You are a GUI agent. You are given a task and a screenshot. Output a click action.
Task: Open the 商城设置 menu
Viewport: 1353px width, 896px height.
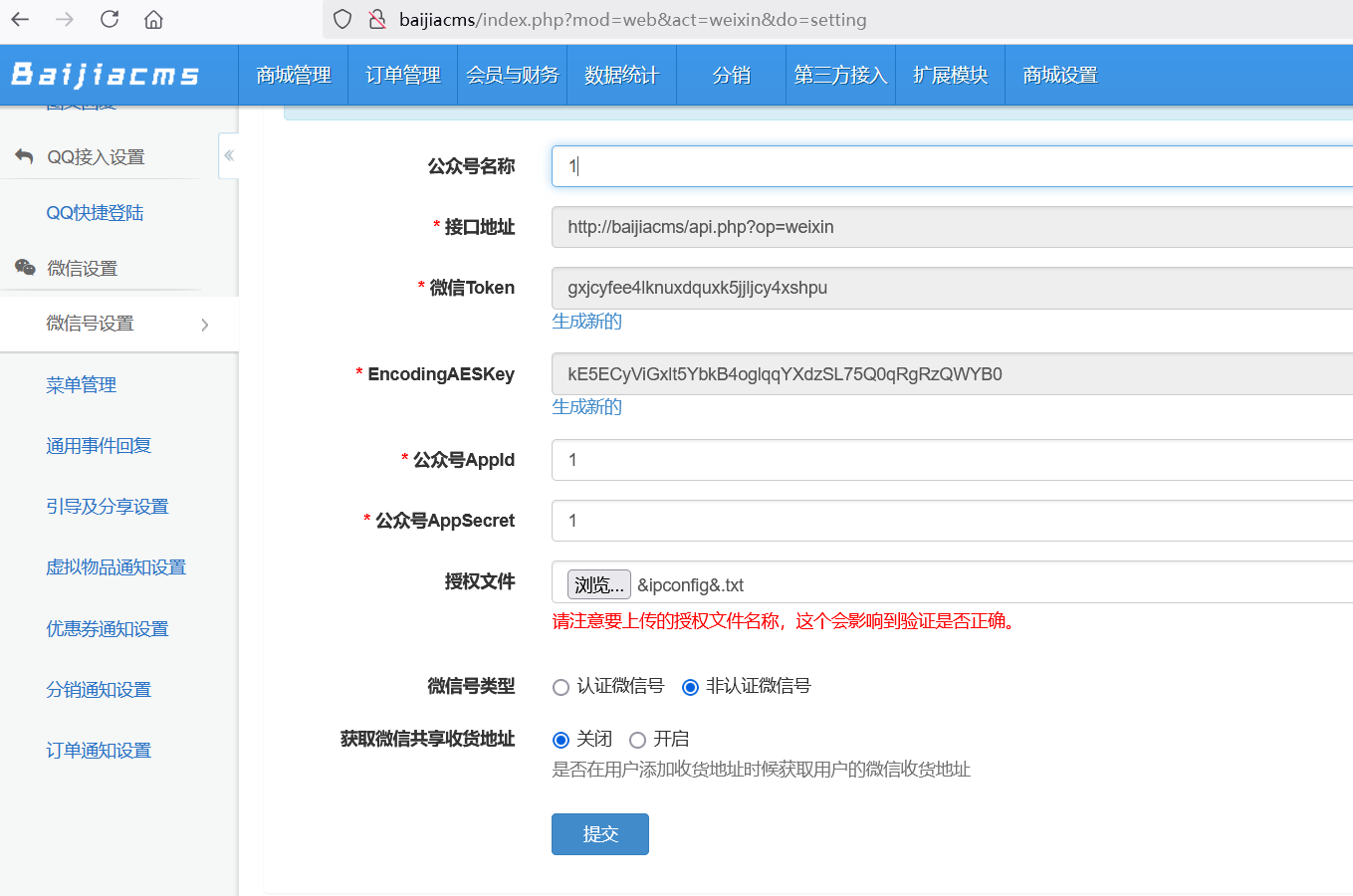point(1060,75)
